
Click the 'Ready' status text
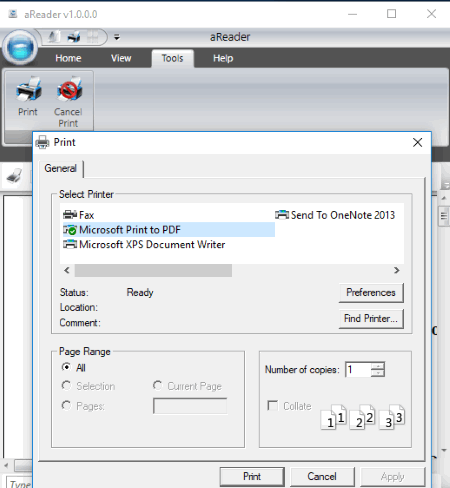pyautogui.click(x=140, y=293)
